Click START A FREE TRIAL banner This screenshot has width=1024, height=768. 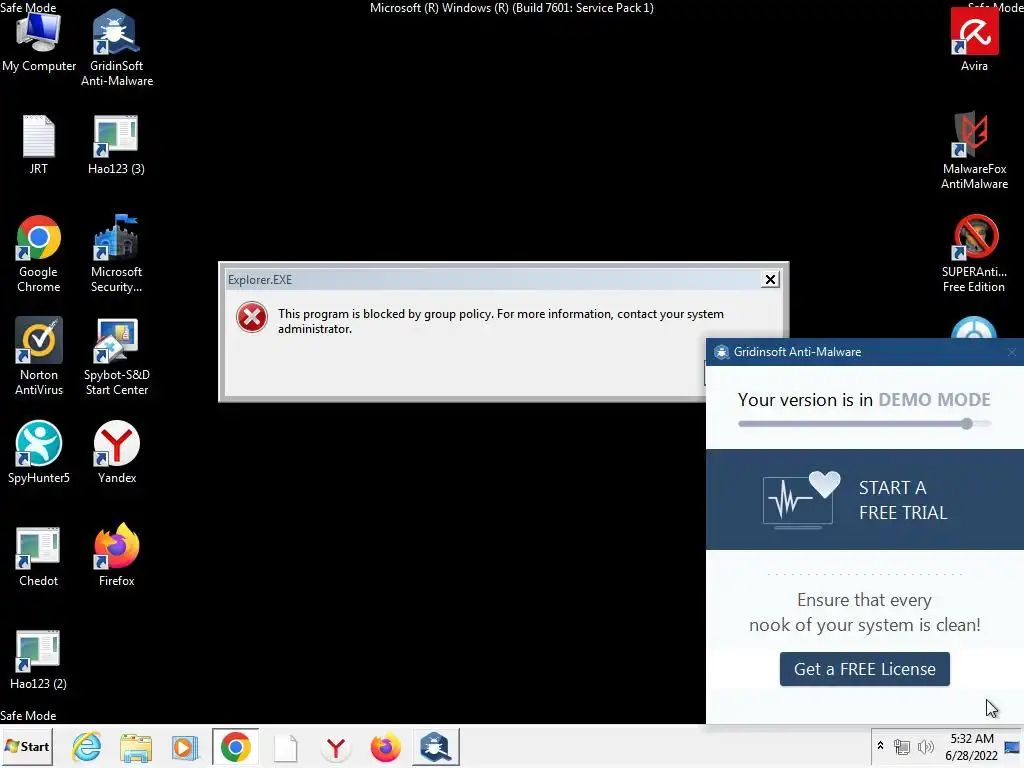[x=865, y=499]
